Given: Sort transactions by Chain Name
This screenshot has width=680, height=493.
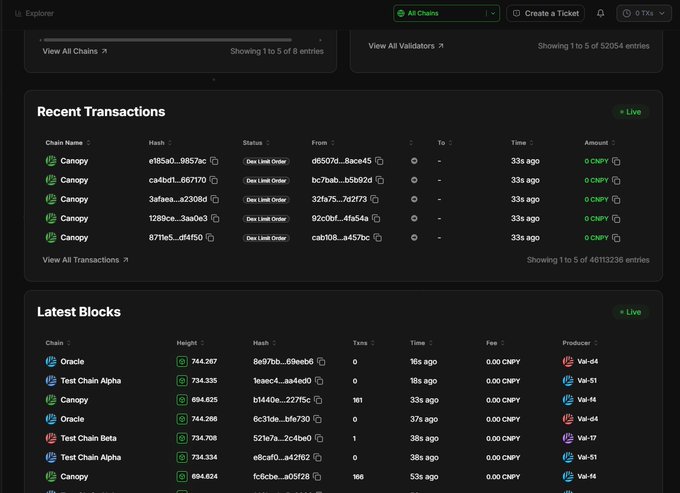Looking at the screenshot, I should tap(68, 143).
